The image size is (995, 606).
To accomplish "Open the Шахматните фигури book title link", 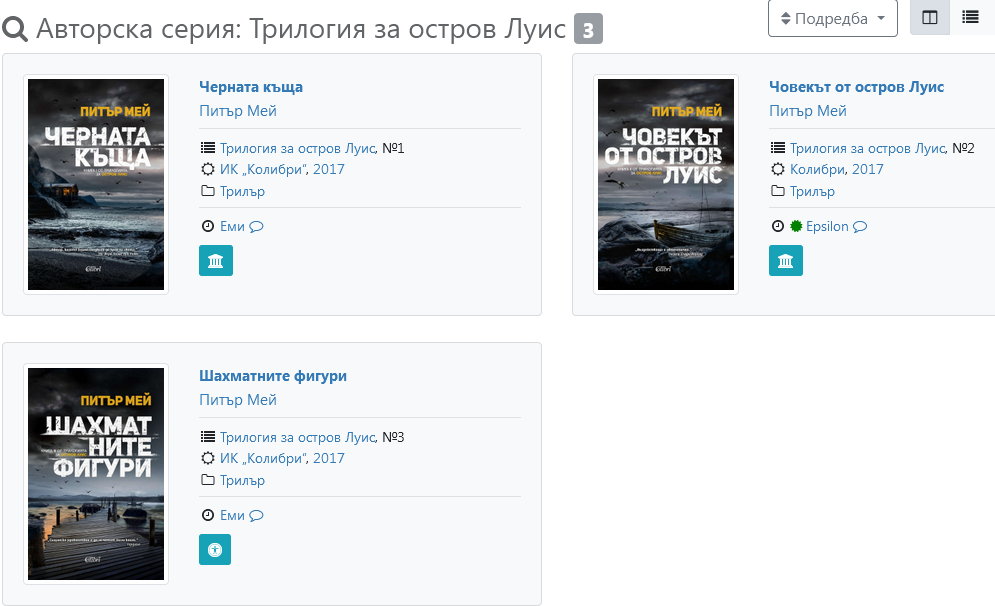I will click(x=273, y=376).
